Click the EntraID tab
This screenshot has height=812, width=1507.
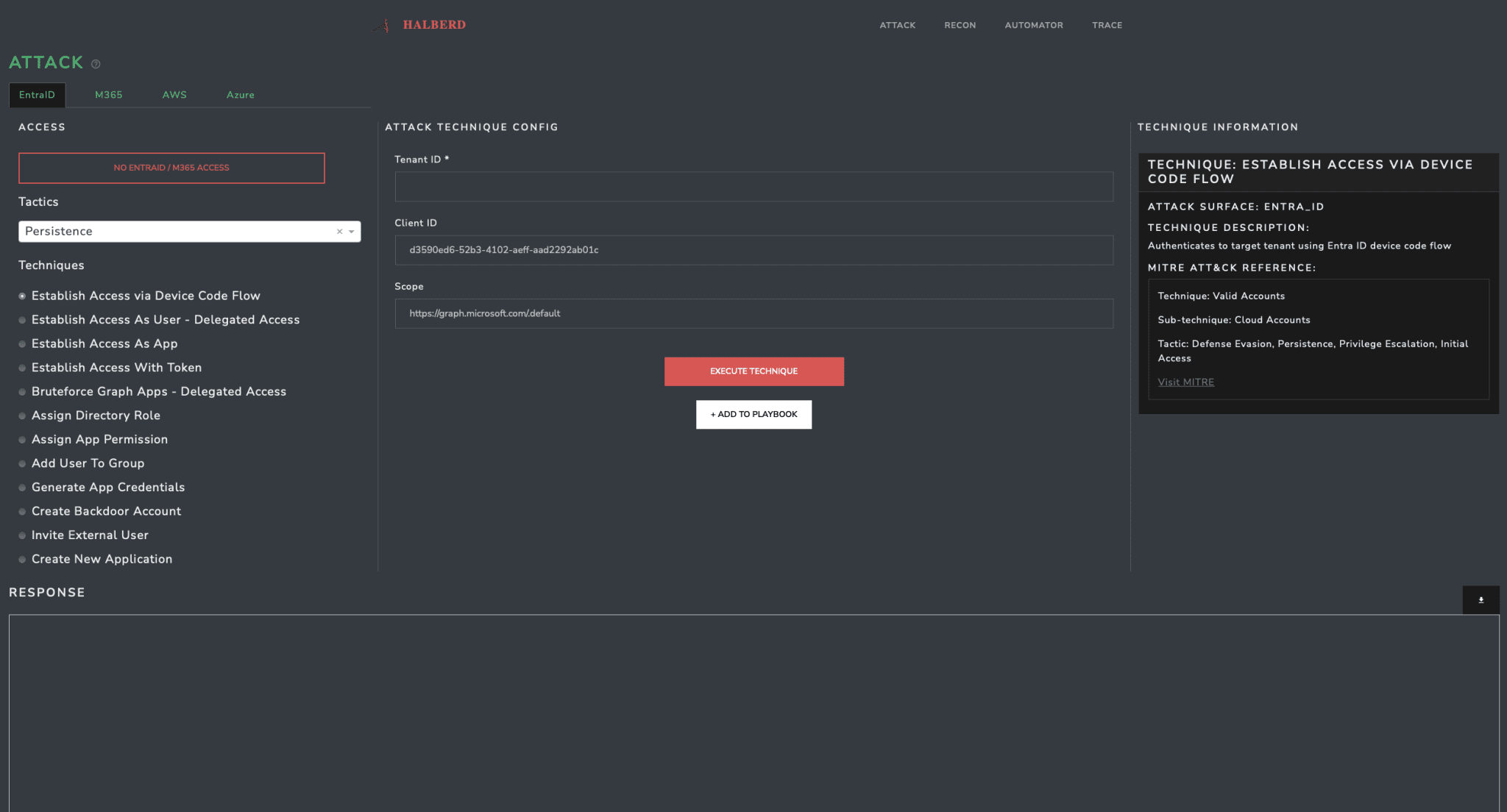(36, 95)
